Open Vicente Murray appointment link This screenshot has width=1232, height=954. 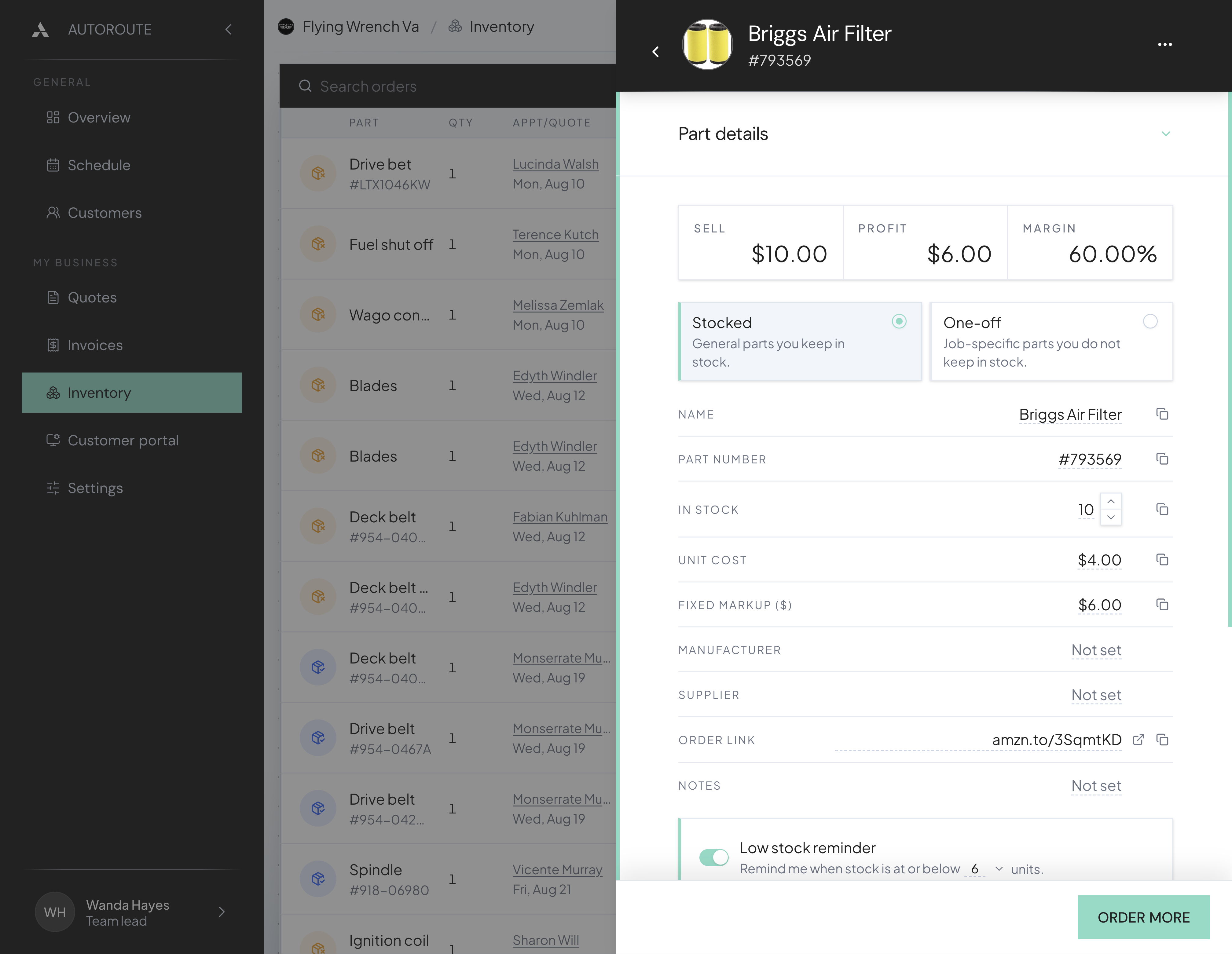click(557, 870)
